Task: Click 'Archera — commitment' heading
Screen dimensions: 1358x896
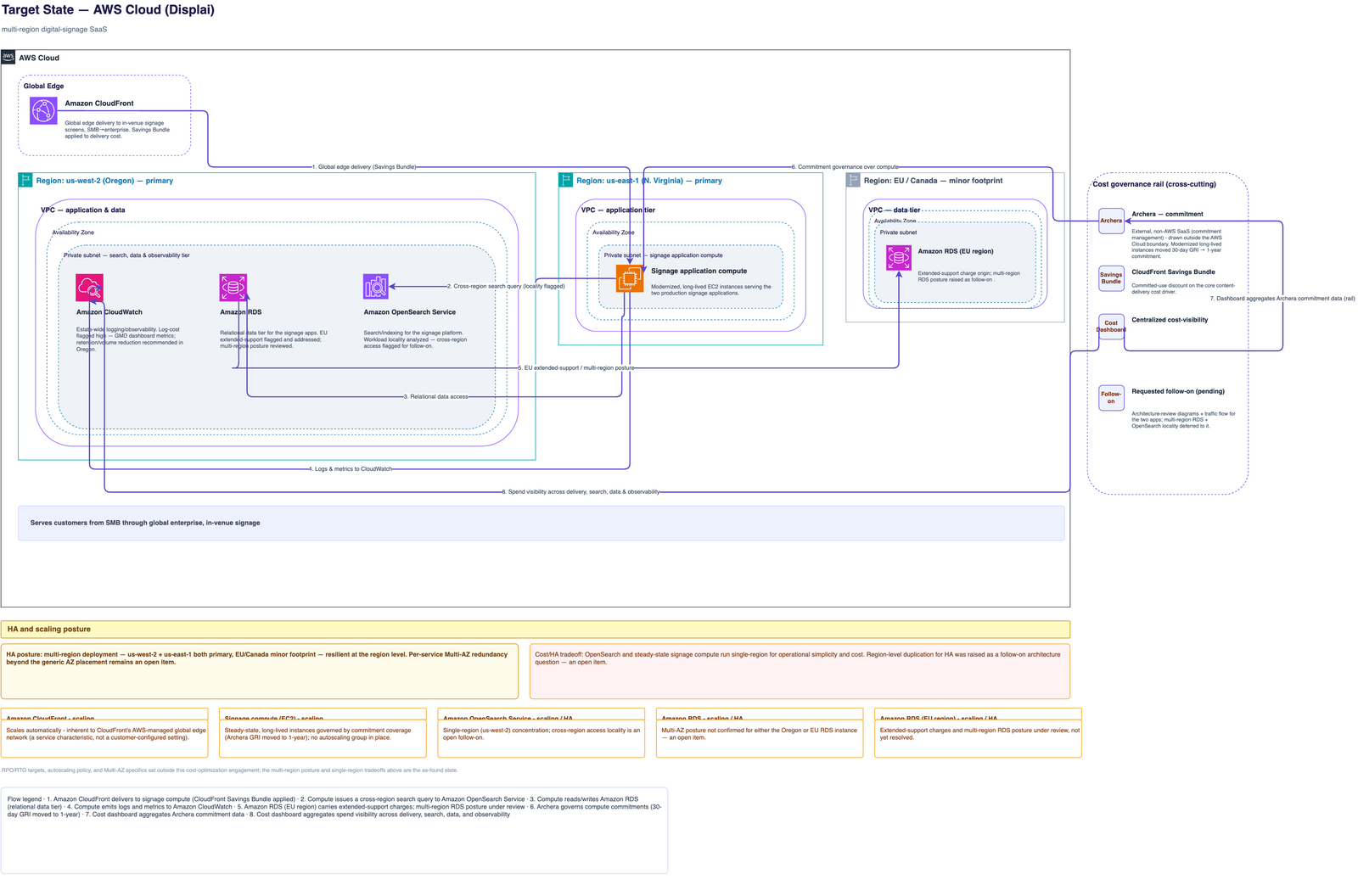Action: 1167,215
